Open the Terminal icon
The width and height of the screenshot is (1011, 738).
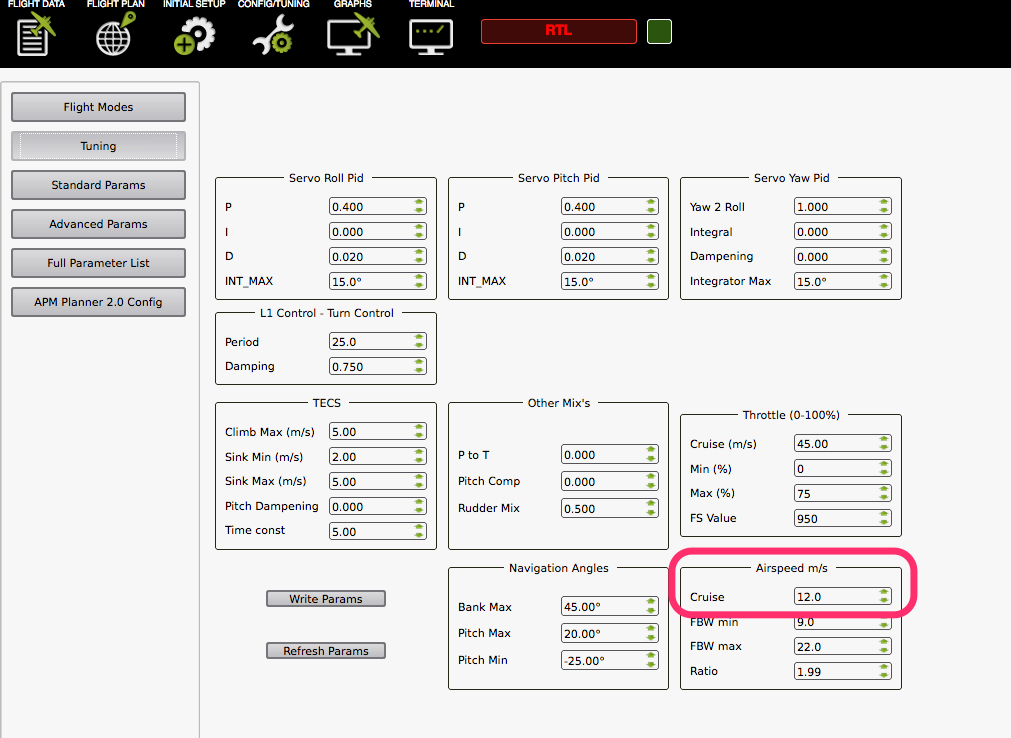pos(431,34)
